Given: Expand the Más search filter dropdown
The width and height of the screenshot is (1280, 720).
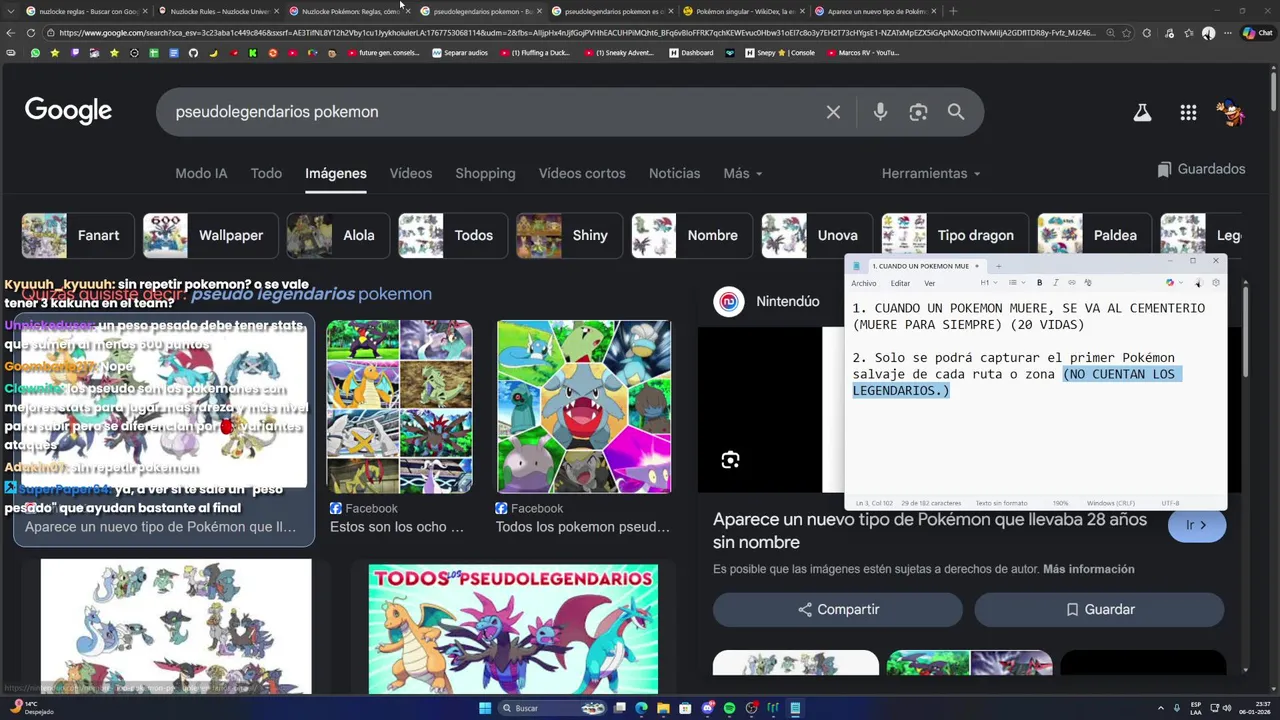Looking at the screenshot, I should pos(743,173).
